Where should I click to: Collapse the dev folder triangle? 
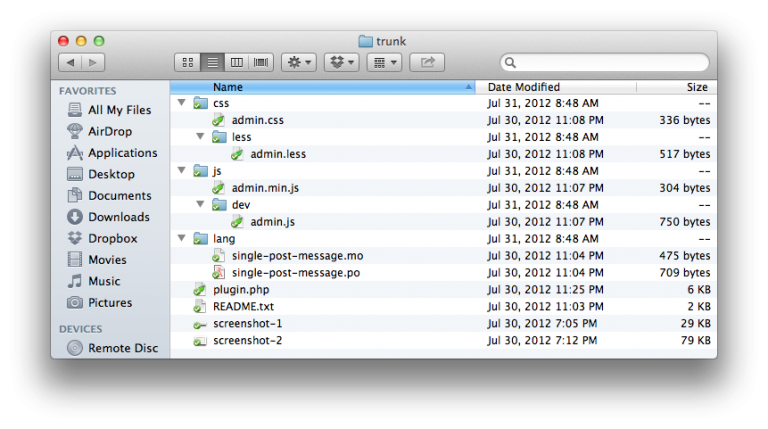pyautogui.click(x=200, y=204)
